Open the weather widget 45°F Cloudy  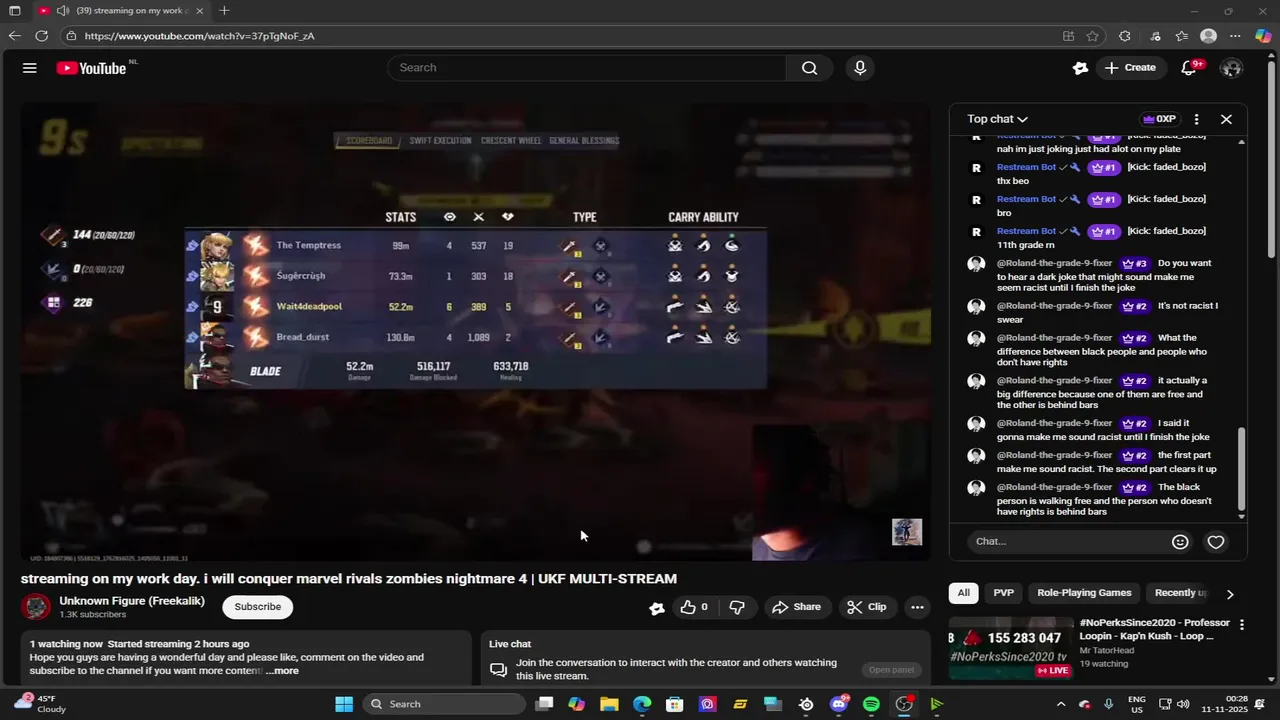coord(38,704)
